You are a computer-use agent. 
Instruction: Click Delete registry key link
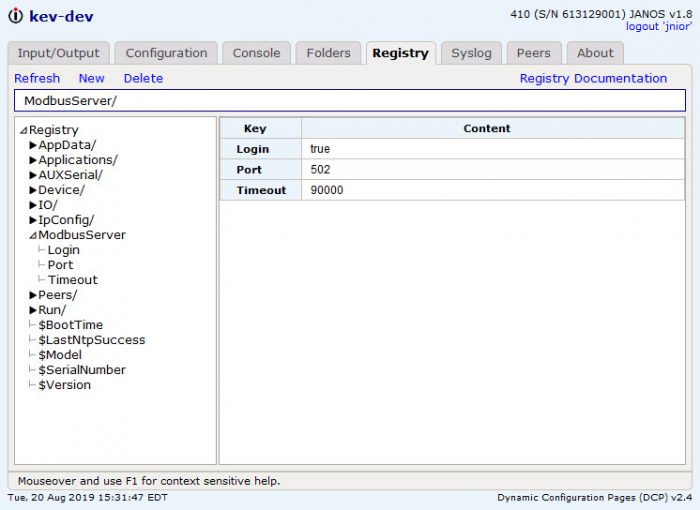[x=143, y=79]
